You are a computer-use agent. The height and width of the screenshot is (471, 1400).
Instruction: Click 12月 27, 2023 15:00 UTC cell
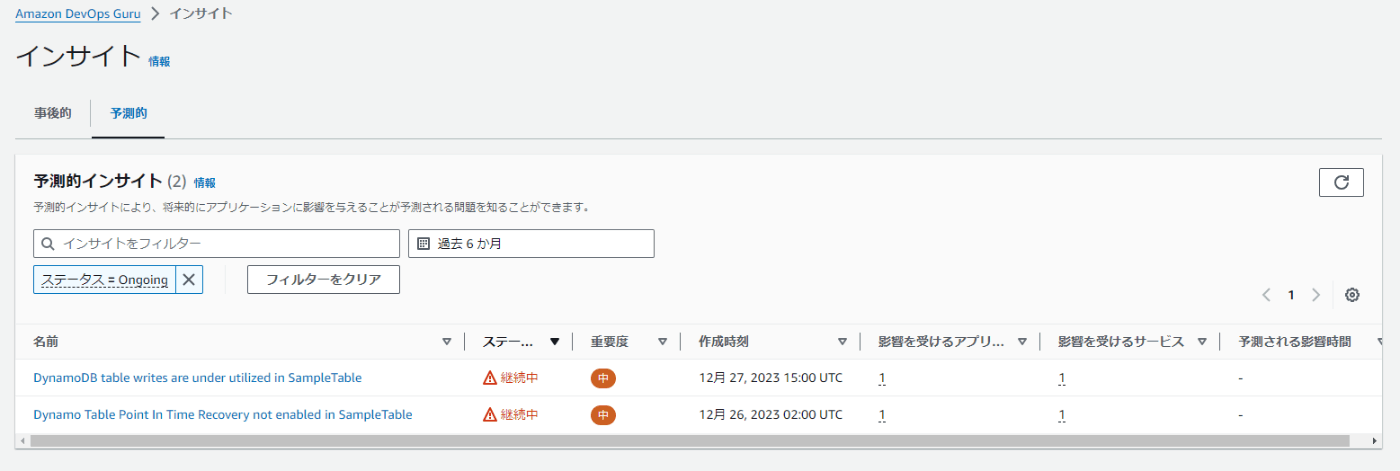(x=770, y=378)
